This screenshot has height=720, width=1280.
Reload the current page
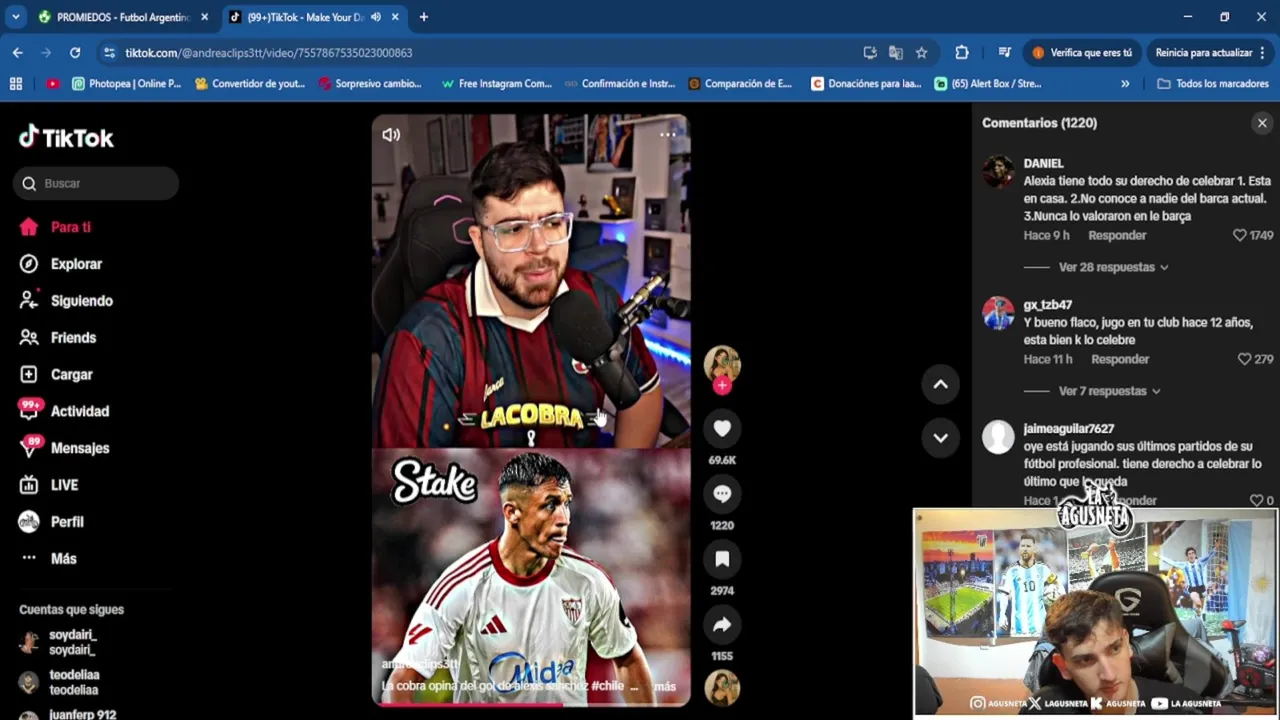75,53
